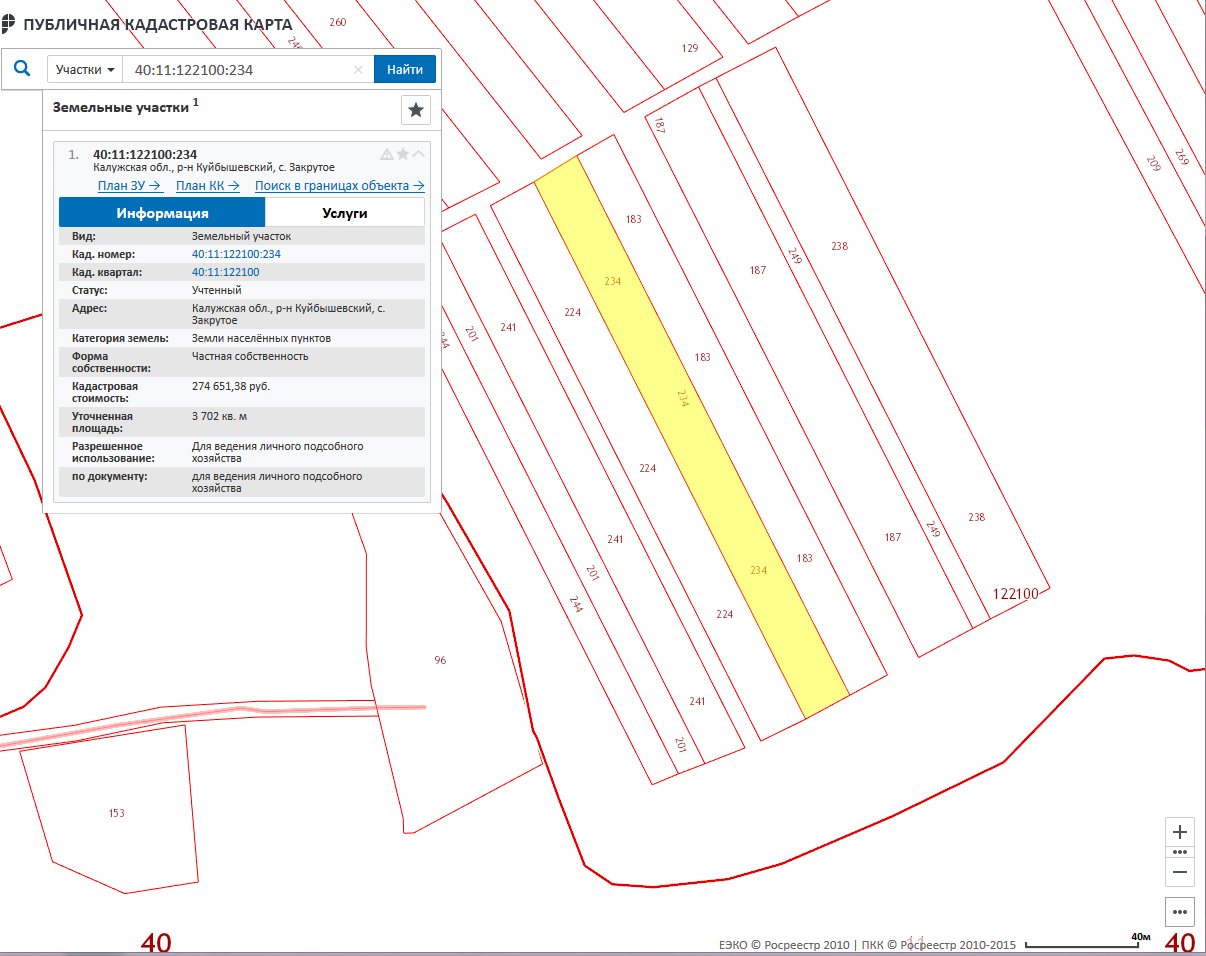
Task: Click the Rosreestr logo icon
Action: point(8,24)
